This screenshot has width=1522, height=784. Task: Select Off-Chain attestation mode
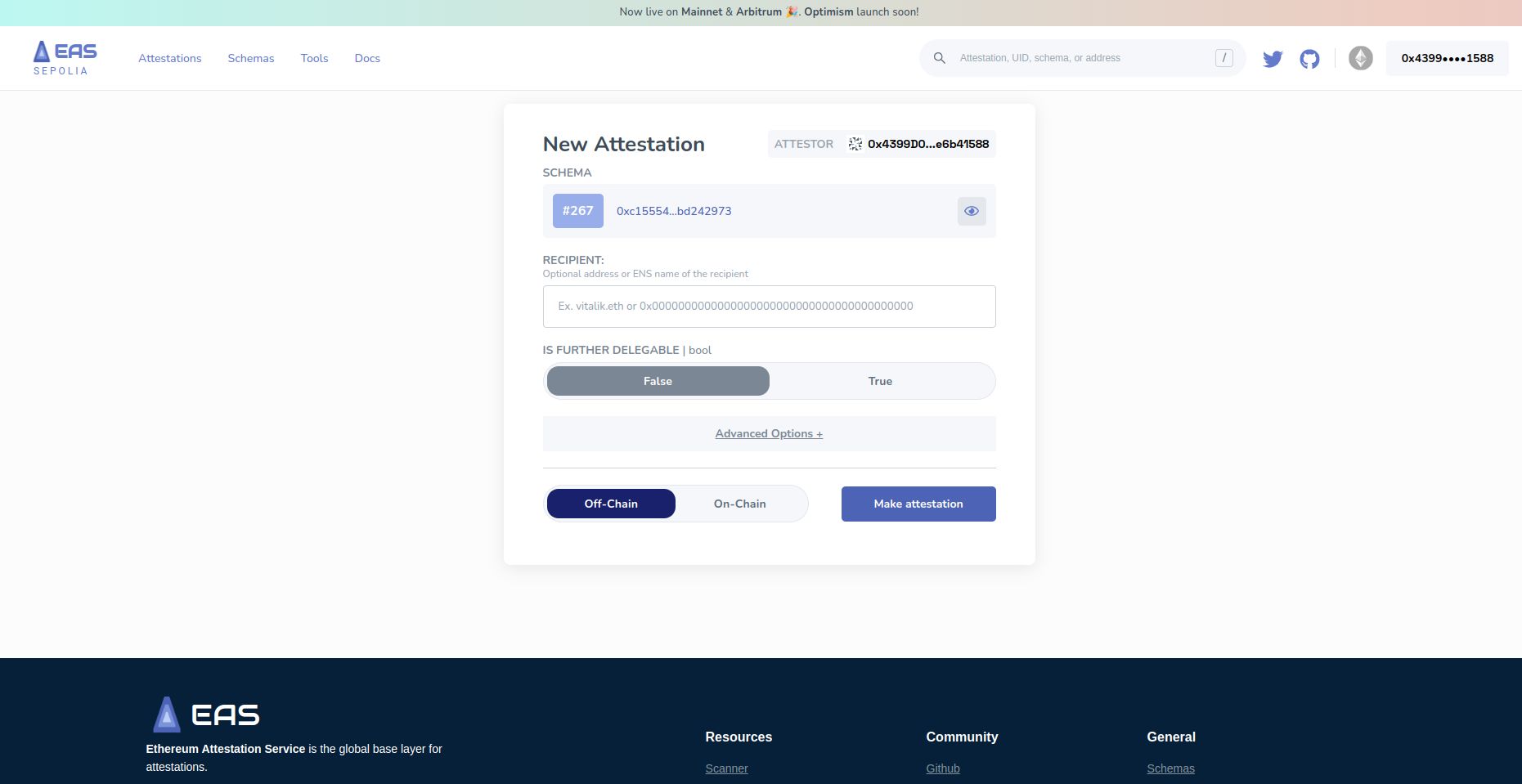(x=611, y=504)
